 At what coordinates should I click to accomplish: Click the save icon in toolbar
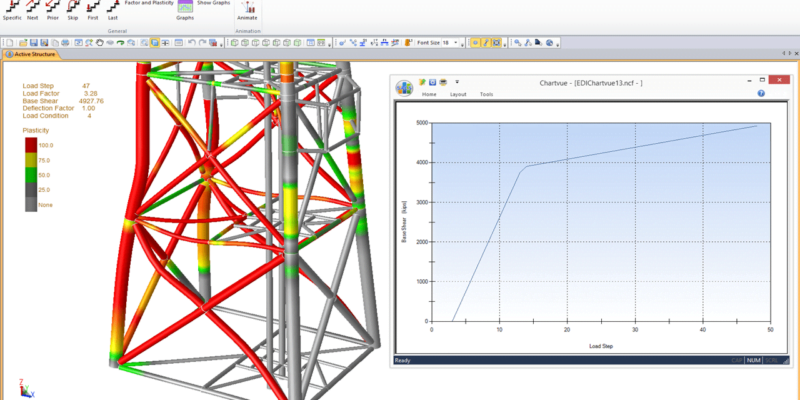tap(33, 43)
